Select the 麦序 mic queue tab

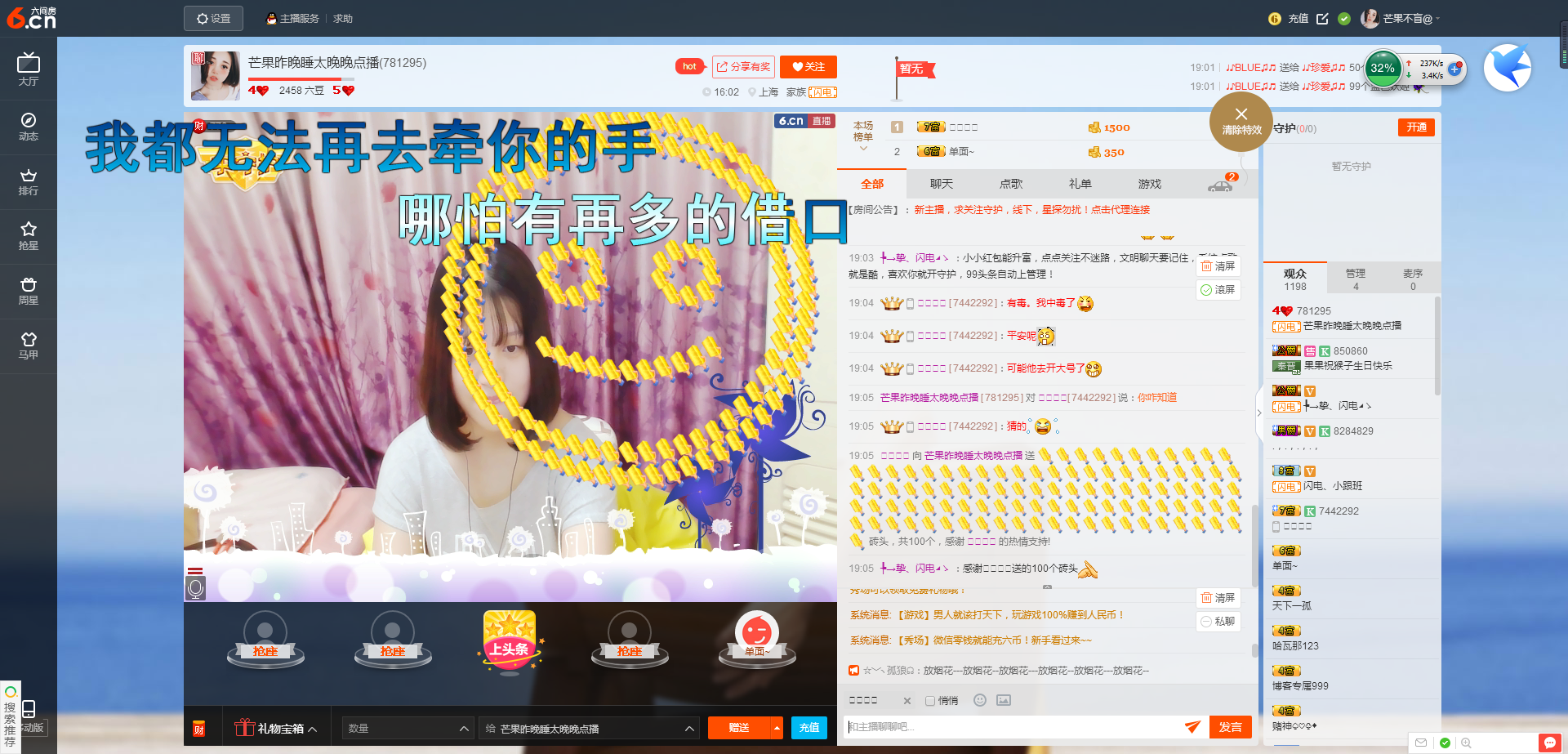[1413, 279]
